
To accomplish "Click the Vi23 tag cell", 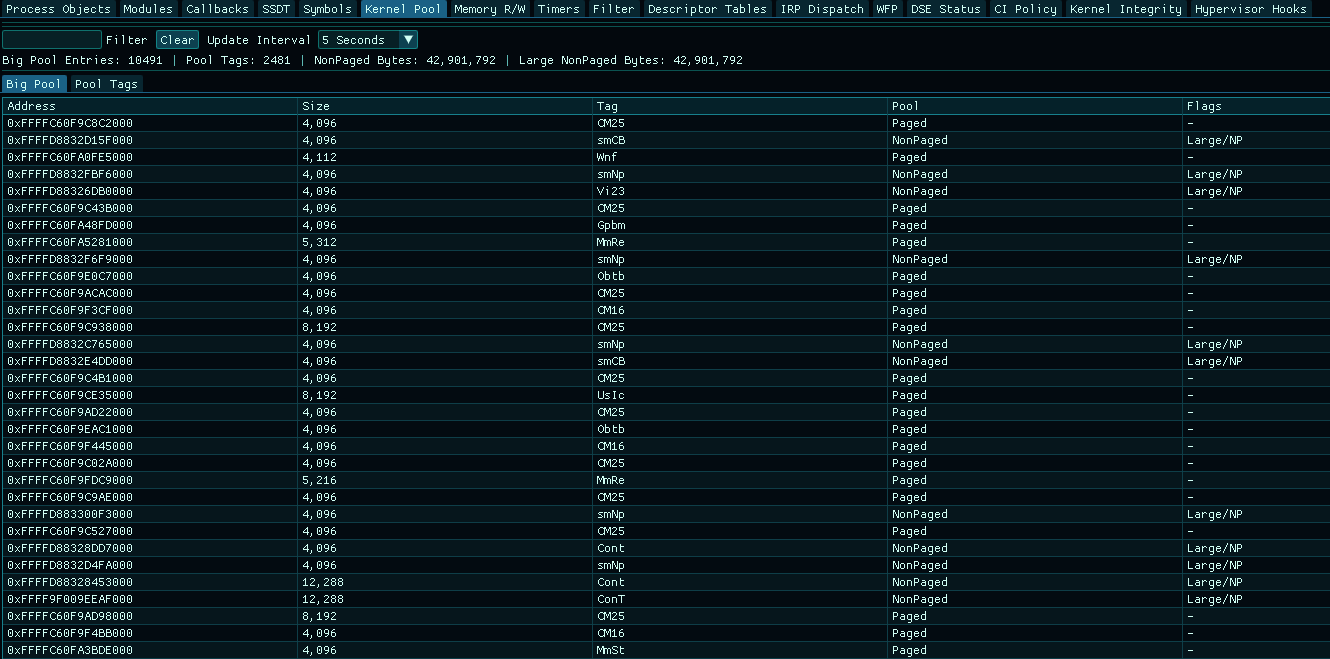I will click(x=740, y=191).
